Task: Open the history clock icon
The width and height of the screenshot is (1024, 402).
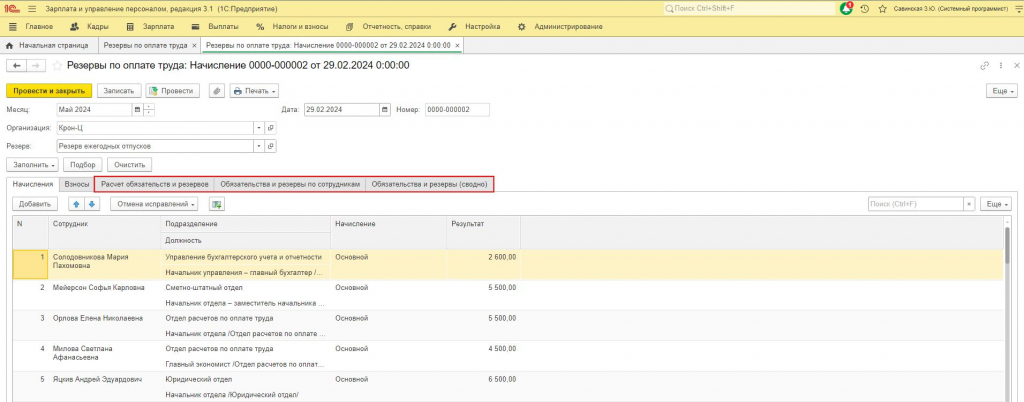Action: coord(865,9)
